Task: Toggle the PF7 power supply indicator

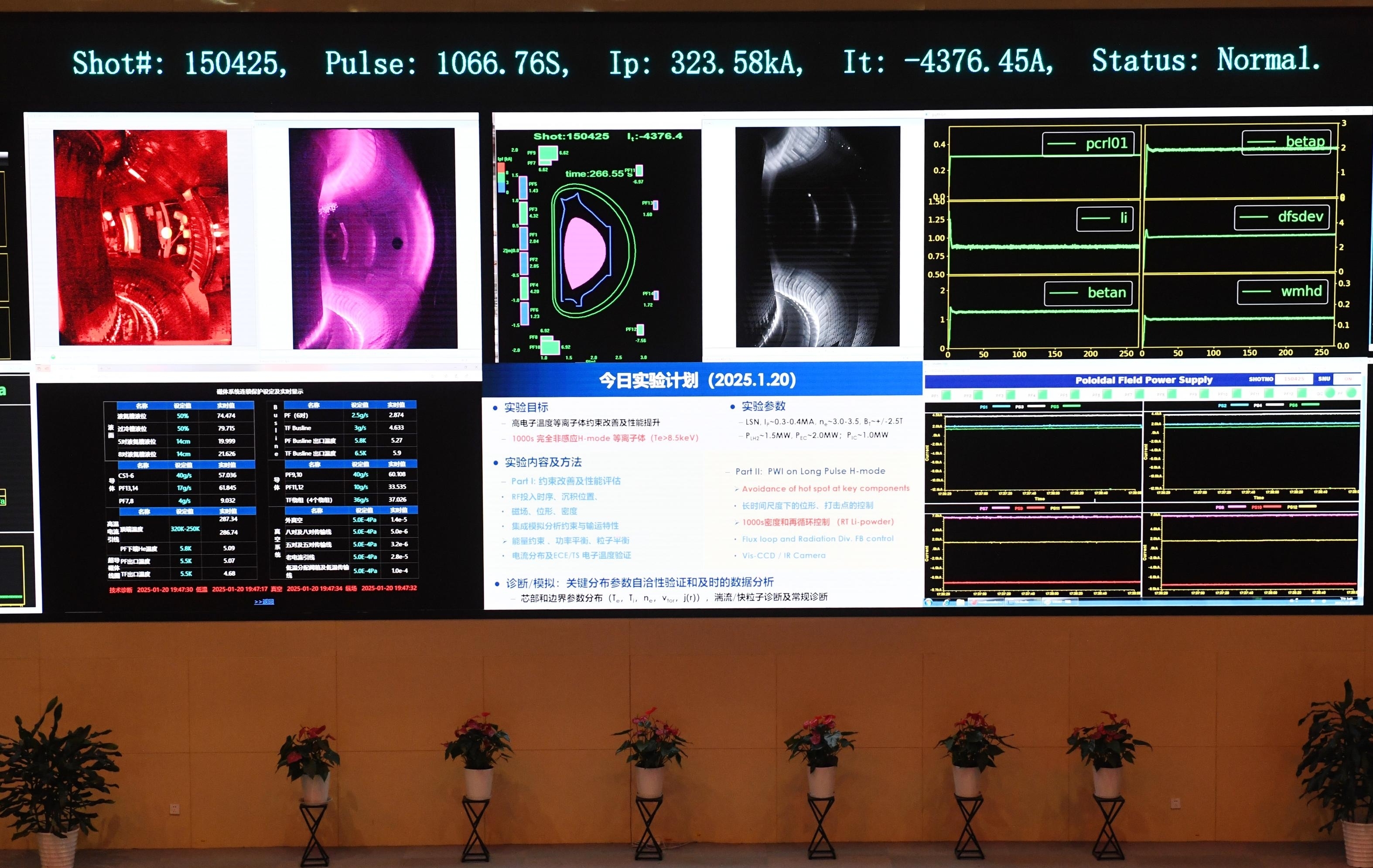Action: pos(1140,394)
